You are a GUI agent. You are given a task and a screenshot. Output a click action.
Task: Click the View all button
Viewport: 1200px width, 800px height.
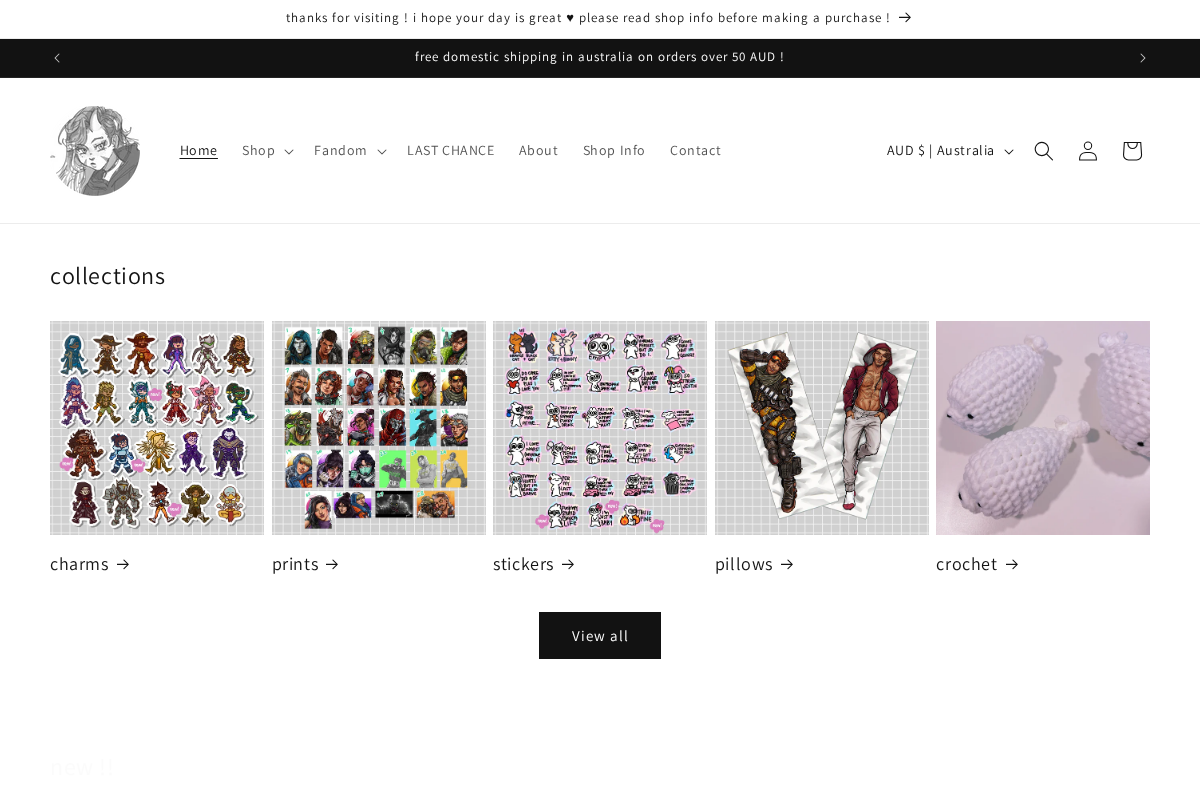pos(599,635)
